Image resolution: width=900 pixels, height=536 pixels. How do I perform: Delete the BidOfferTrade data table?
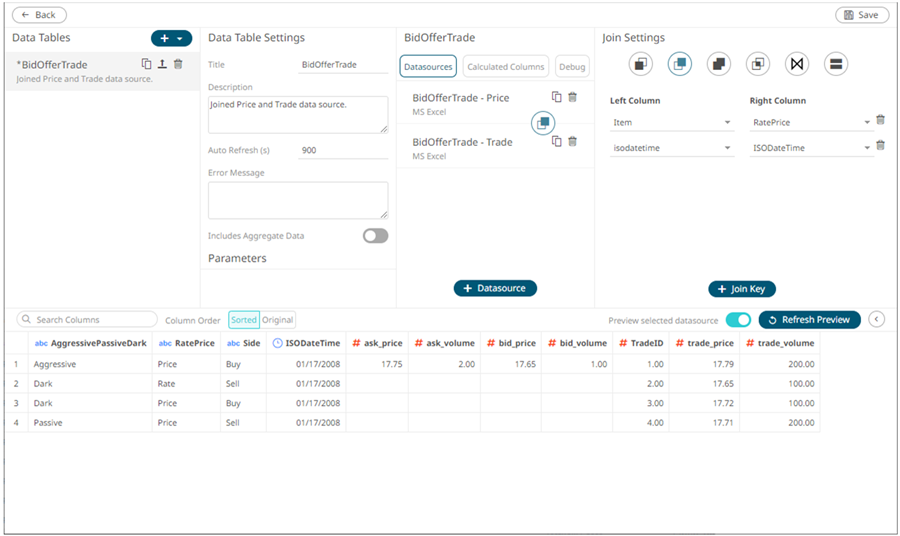pyautogui.click(x=178, y=64)
